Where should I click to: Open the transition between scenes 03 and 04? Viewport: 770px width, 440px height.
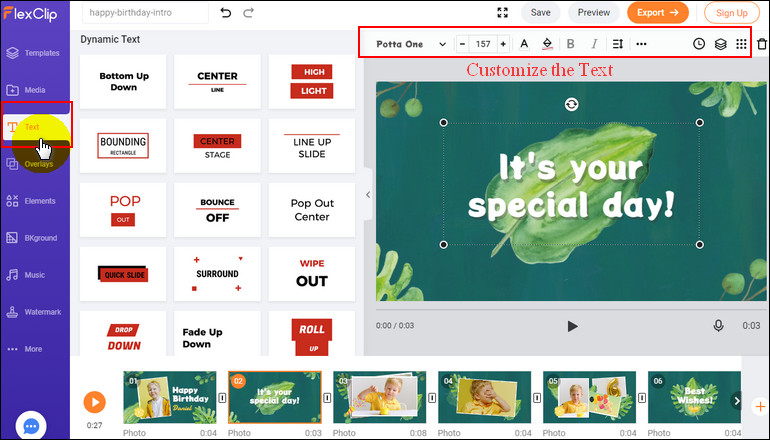(x=432, y=397)
